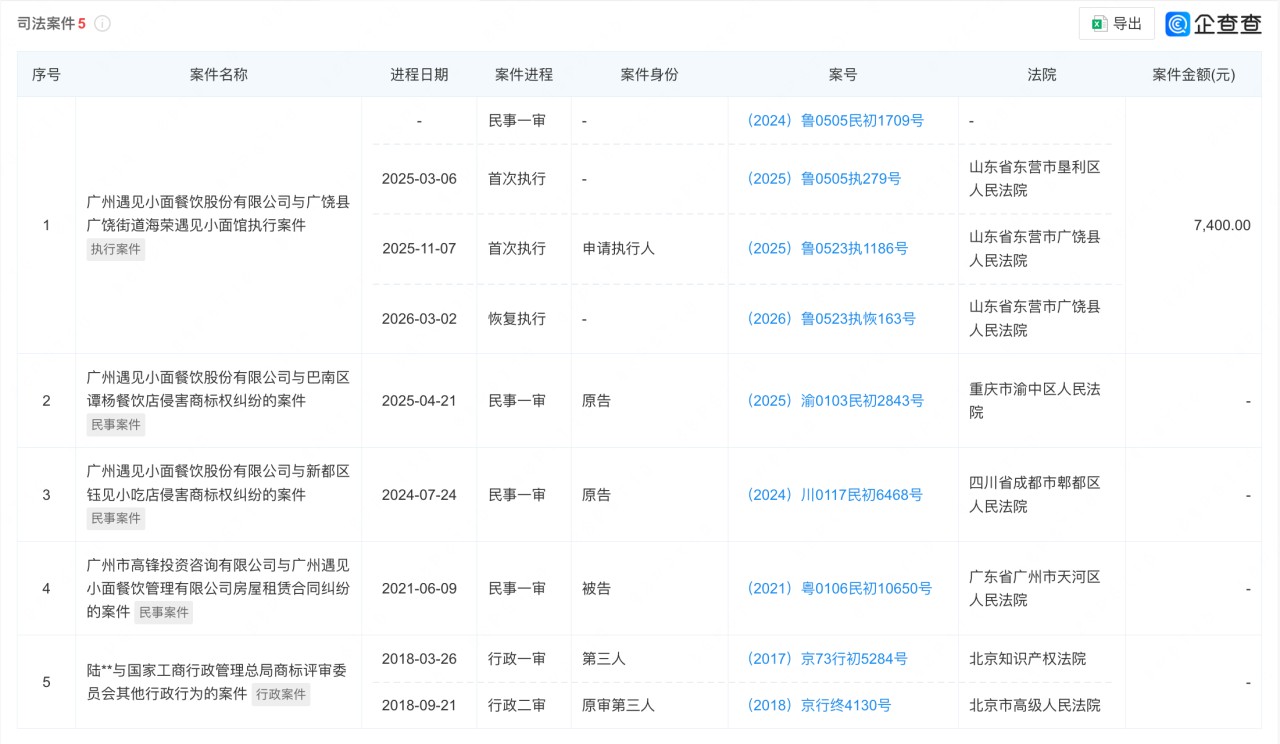Click the 原审第三人 identity cell

click(x=618, y=705)
